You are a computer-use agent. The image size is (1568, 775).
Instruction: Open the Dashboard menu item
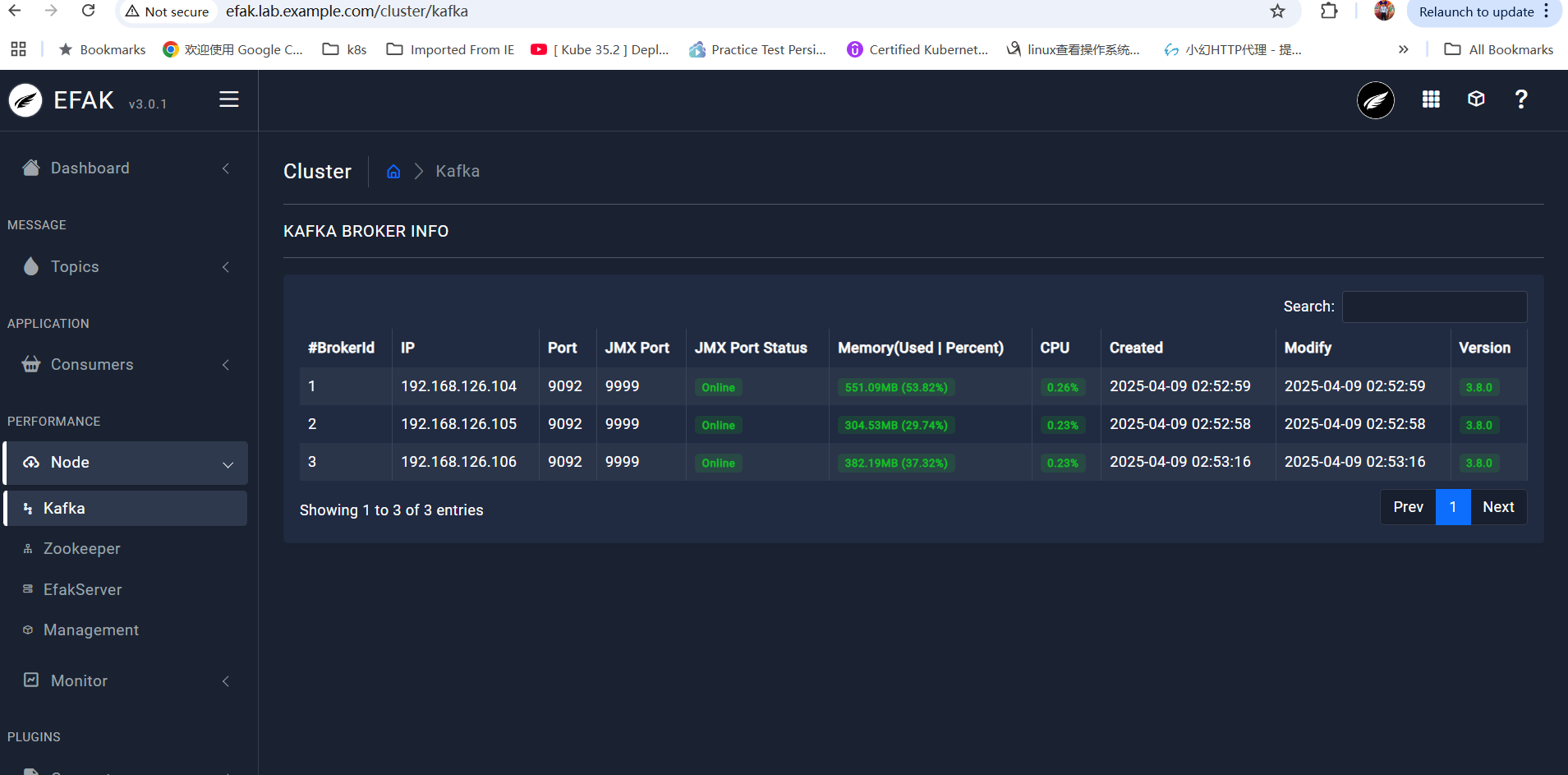(x=90, y=168)
